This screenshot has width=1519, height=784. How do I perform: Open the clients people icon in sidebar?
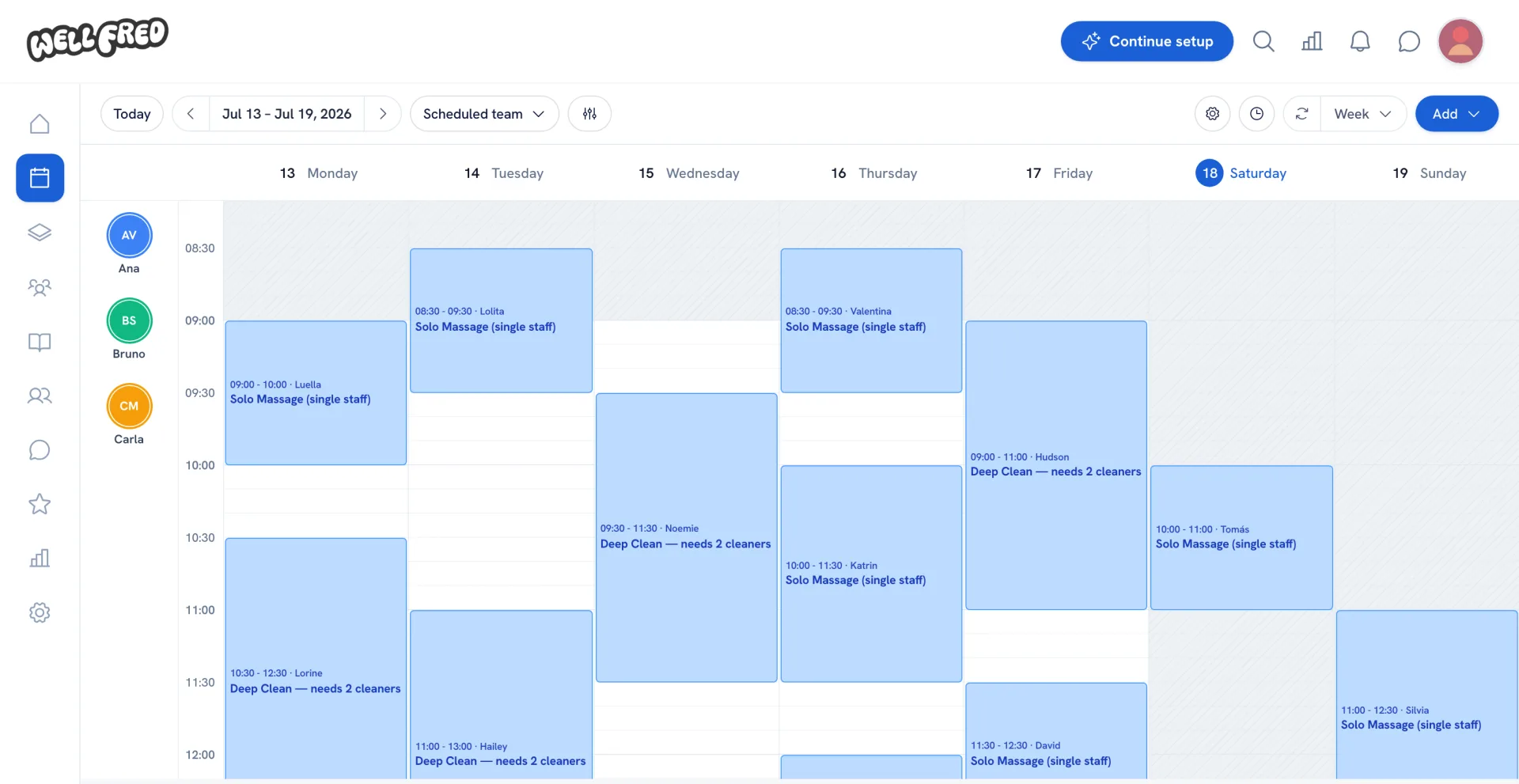(40, 396)
